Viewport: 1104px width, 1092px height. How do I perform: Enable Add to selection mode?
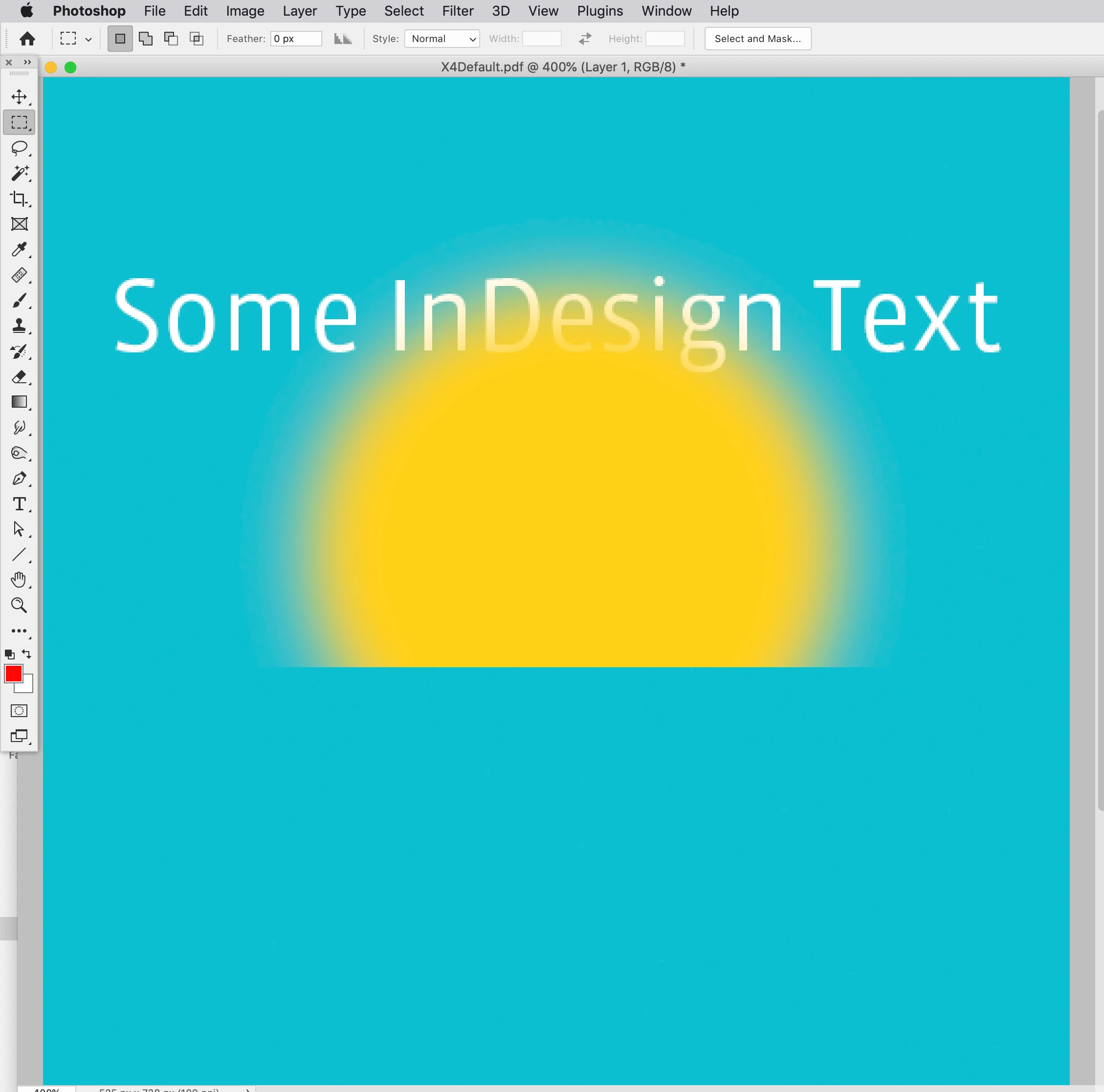click(146, 39)
